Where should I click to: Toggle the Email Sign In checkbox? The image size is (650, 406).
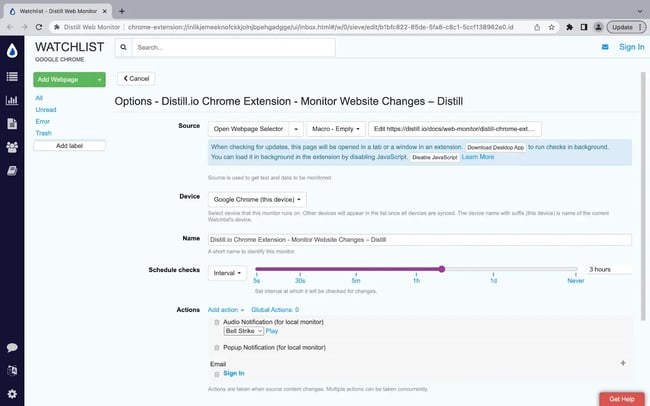click(x=216, y=374)
